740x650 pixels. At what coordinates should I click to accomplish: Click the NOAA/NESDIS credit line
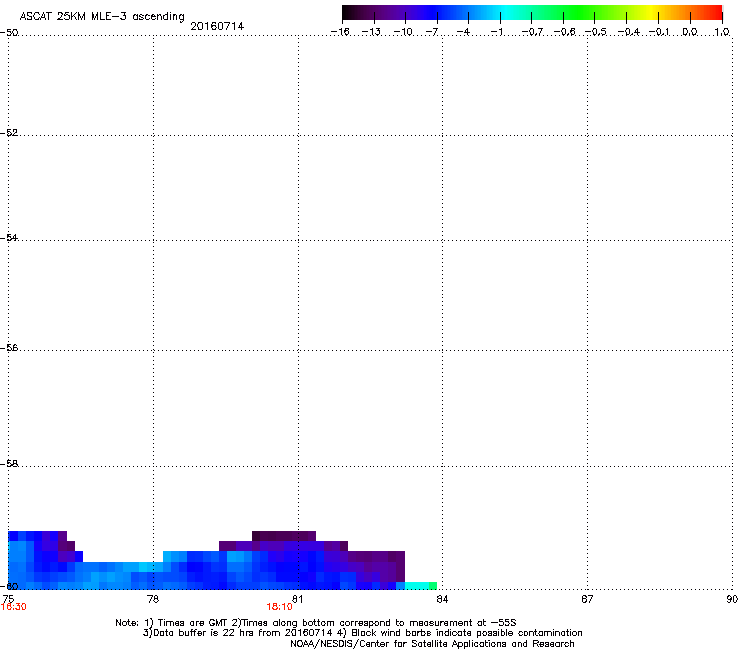click(432, 644)
